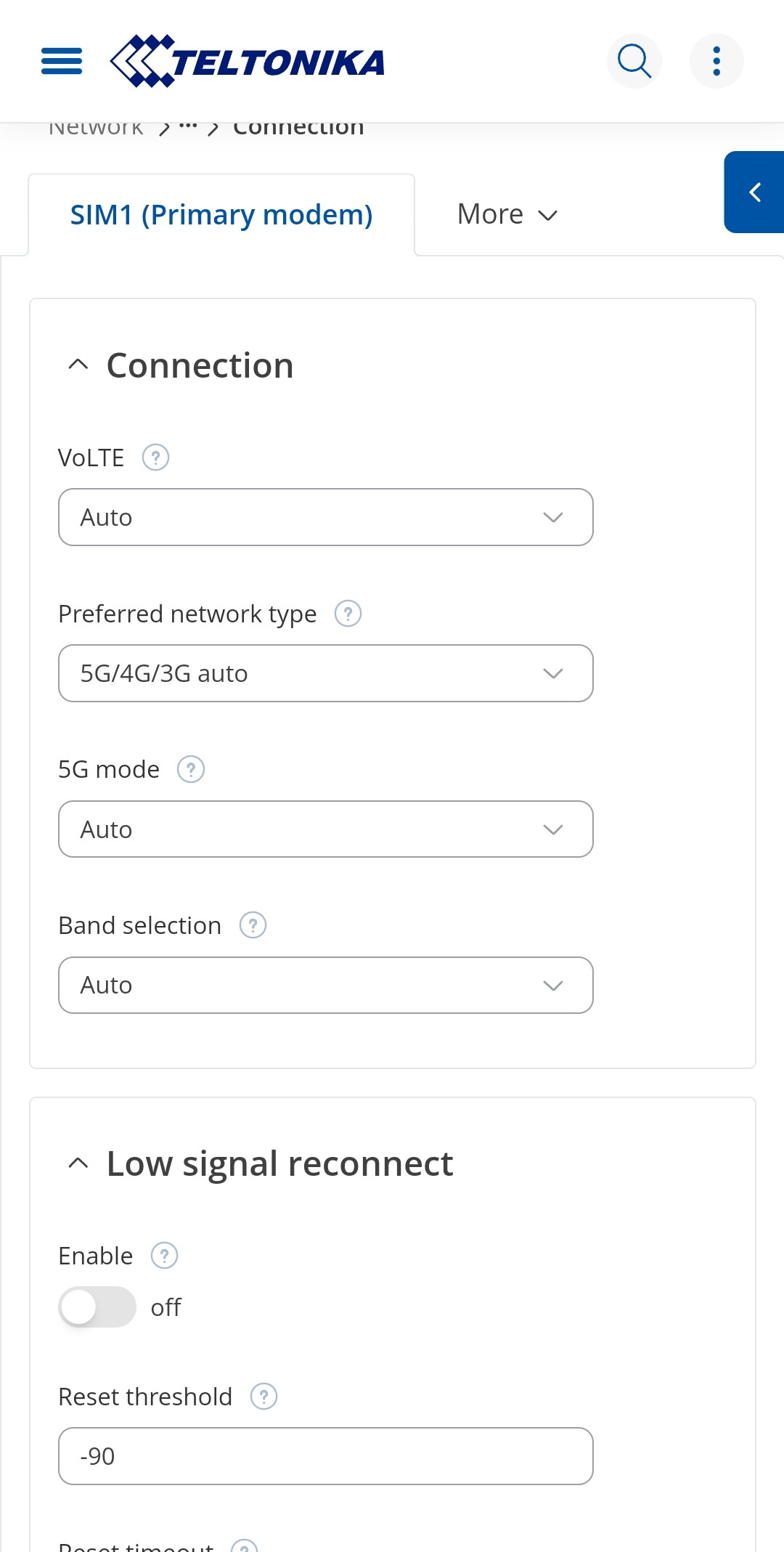This screenshot has width=784, height=1552.
Task: Show help for Enable option
Action: (x=164, y=1256)
